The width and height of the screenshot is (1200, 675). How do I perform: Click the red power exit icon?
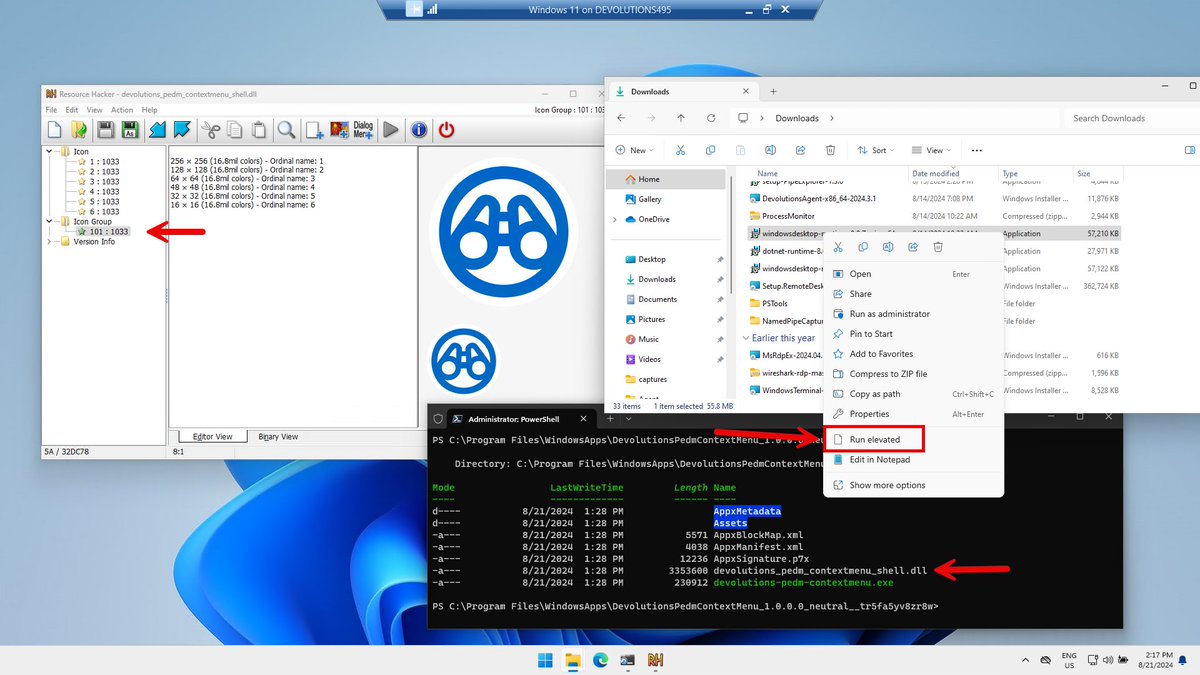(x=447, y=130)
